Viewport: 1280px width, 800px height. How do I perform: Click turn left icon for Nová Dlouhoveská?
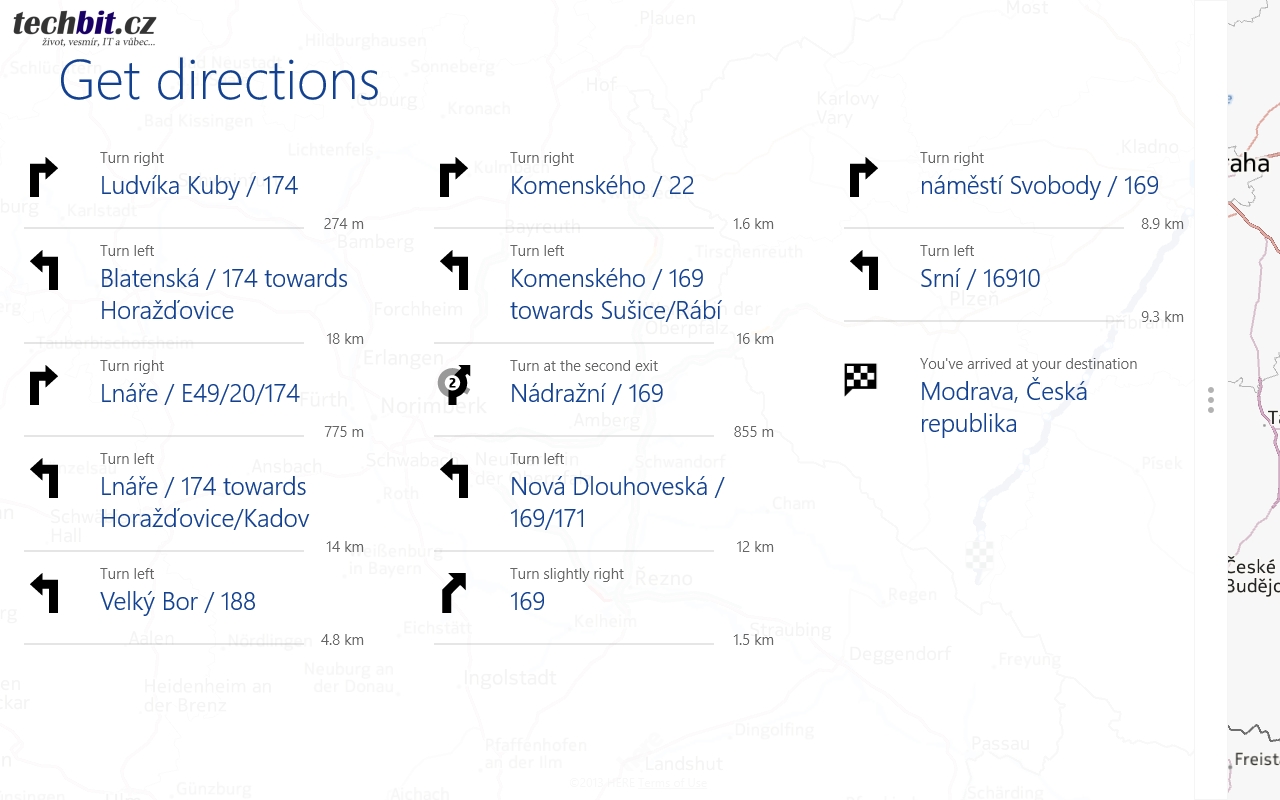[454, 478]
